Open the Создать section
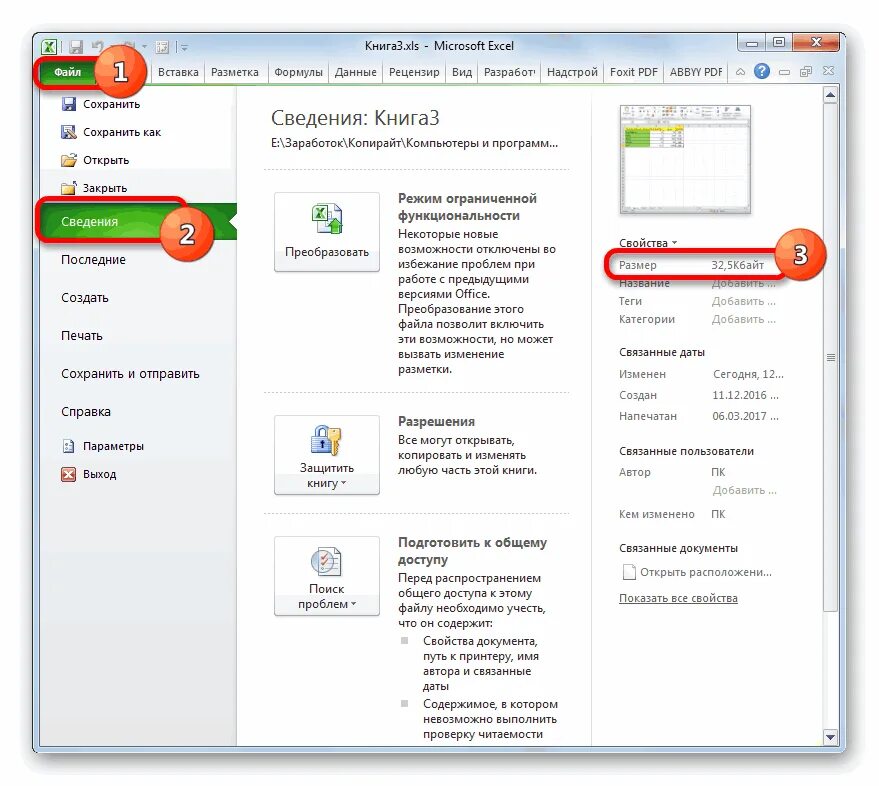 coord(85,298)
